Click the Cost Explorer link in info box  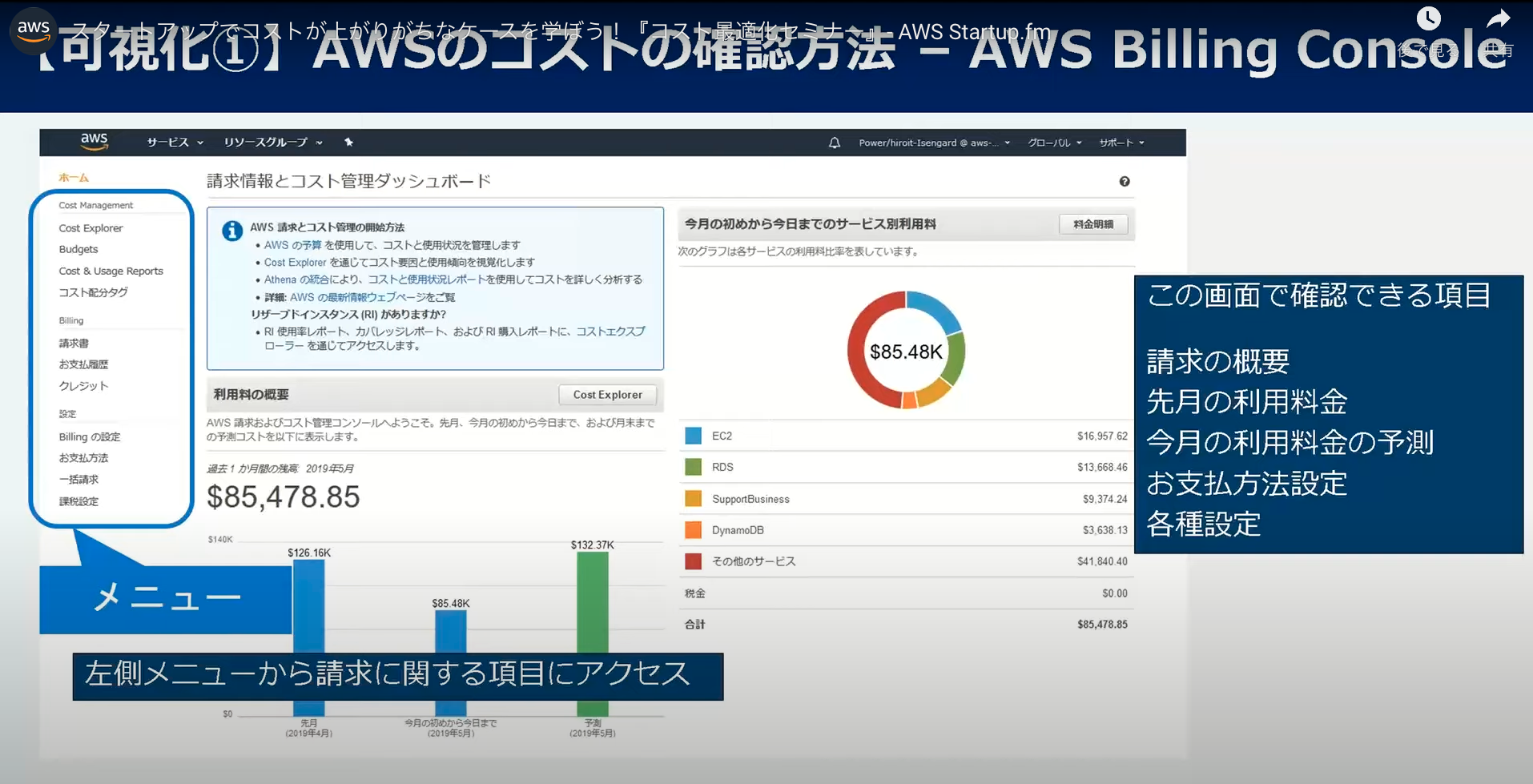pos(295,262)
